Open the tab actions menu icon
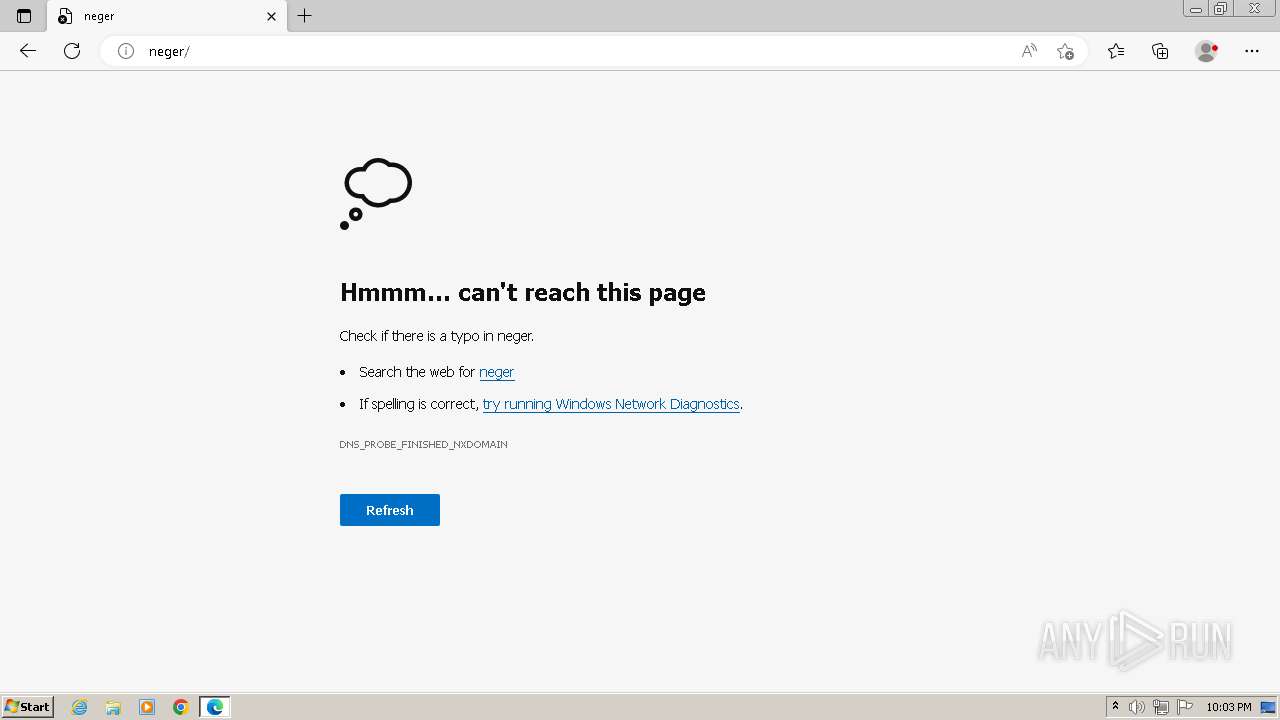1280x720 pixels. 24,16
